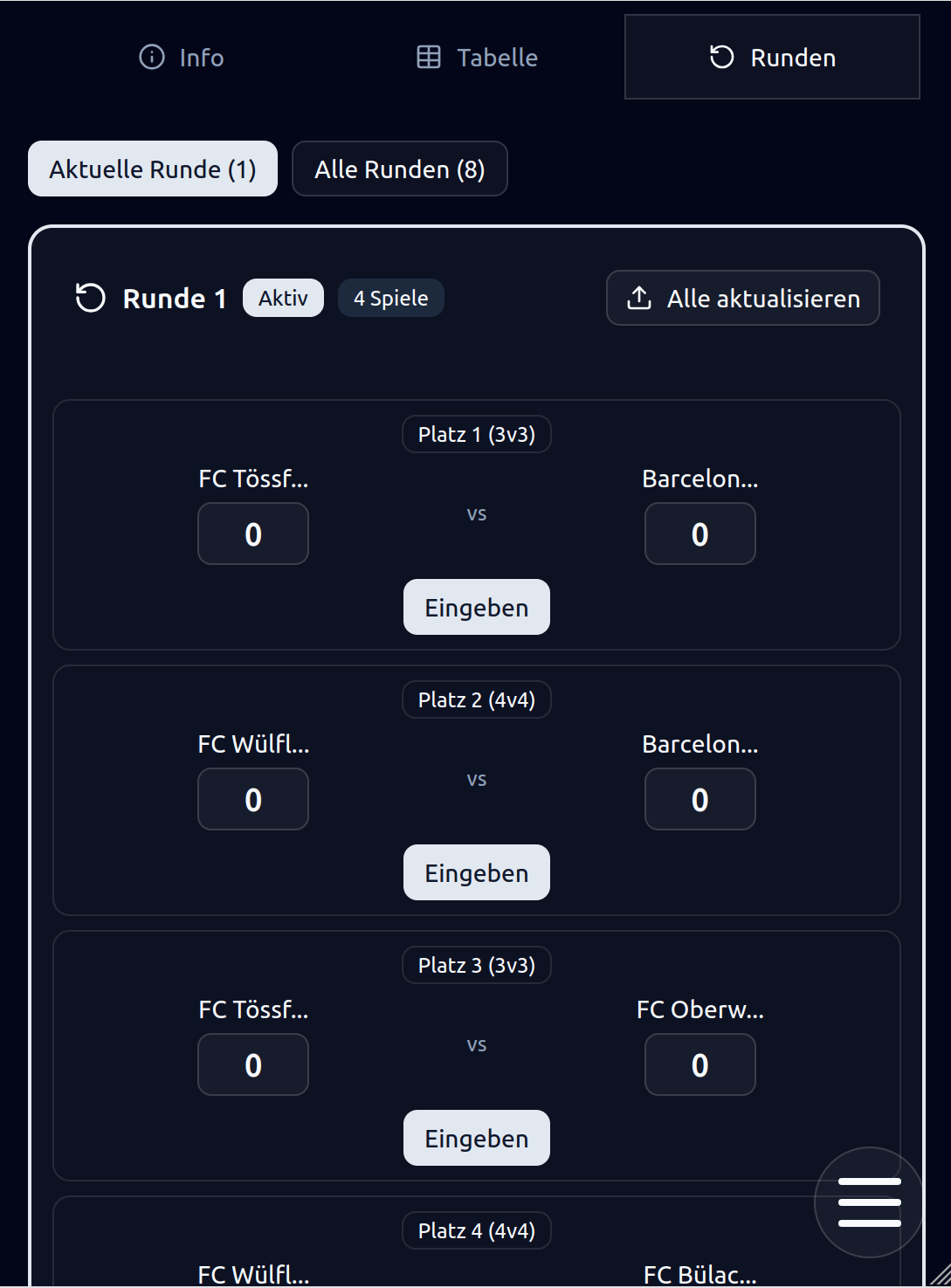Click the rotate icon beside Runde 1
The height and width of the screenshot is (1288, 951).
coord(91,299)
